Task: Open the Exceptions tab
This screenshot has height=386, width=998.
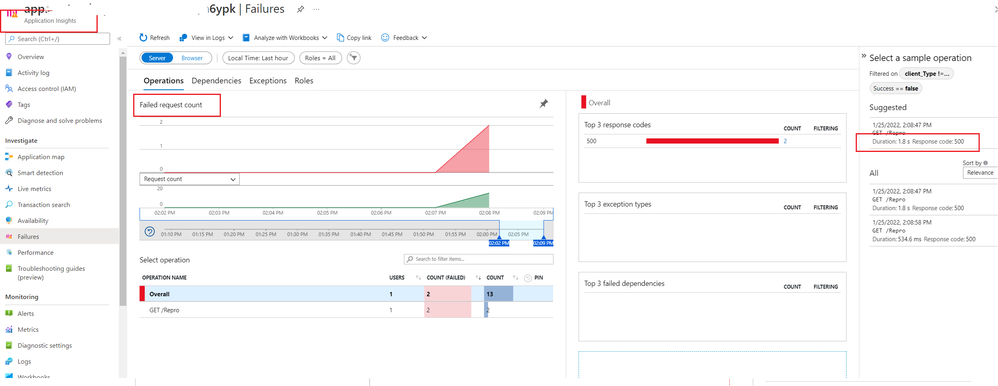Action: (x=268, y=81)
